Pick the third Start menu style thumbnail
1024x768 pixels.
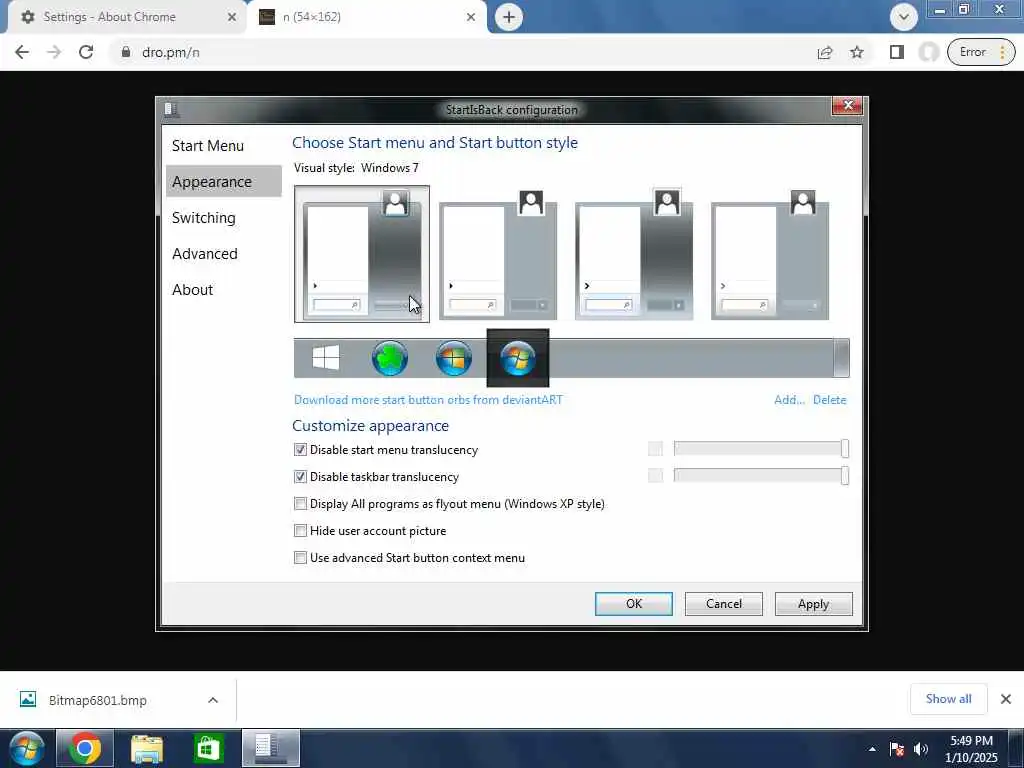[633, 254]
